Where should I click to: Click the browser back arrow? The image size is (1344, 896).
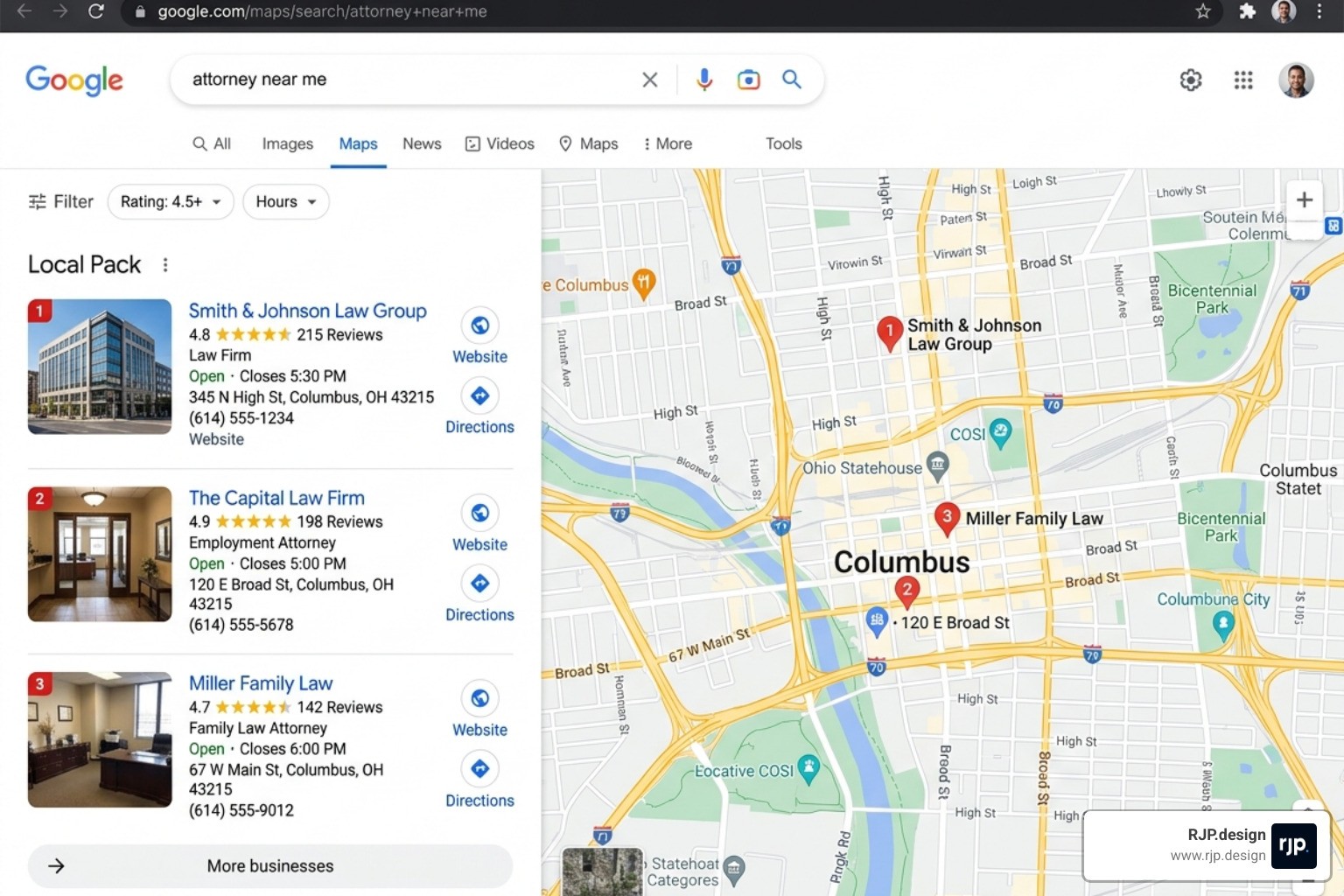tap(24, 11)
